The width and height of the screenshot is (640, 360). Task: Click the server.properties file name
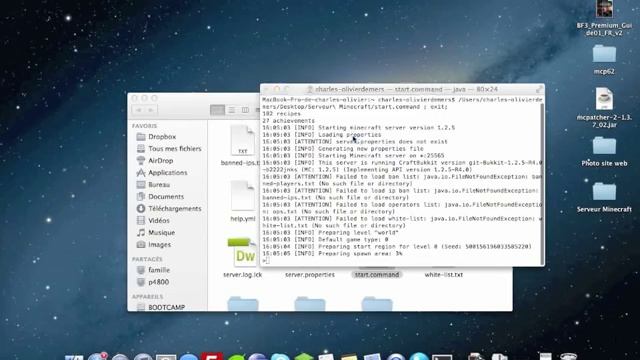[x=310, y=275]
